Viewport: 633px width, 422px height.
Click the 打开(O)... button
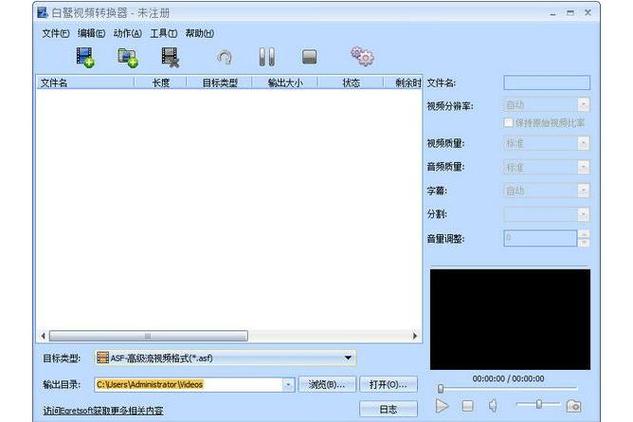coord(388,384)
